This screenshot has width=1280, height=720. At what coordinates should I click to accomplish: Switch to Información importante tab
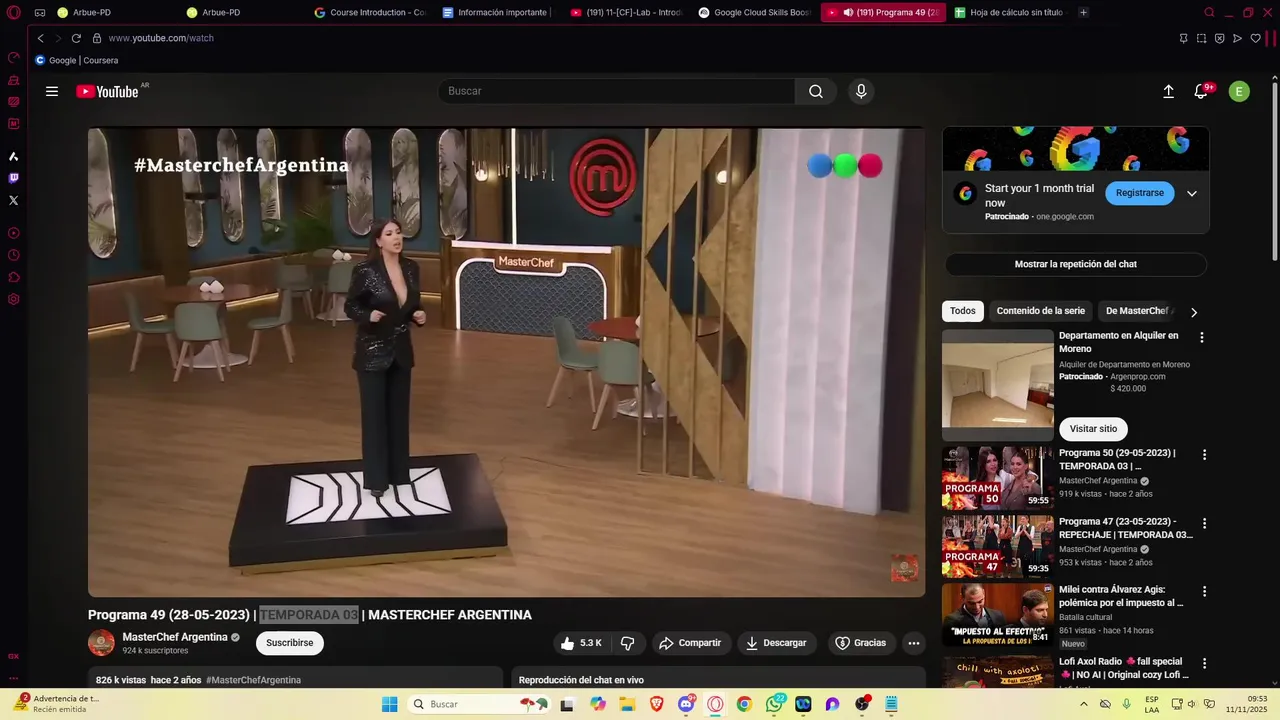pyautogui.click(x=497, y=13)
